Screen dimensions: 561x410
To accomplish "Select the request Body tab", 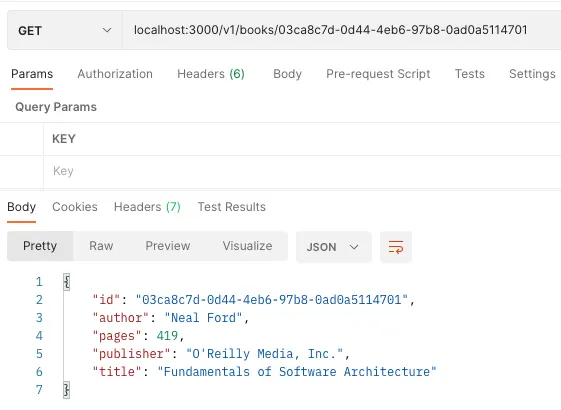I will coord(287,74).
